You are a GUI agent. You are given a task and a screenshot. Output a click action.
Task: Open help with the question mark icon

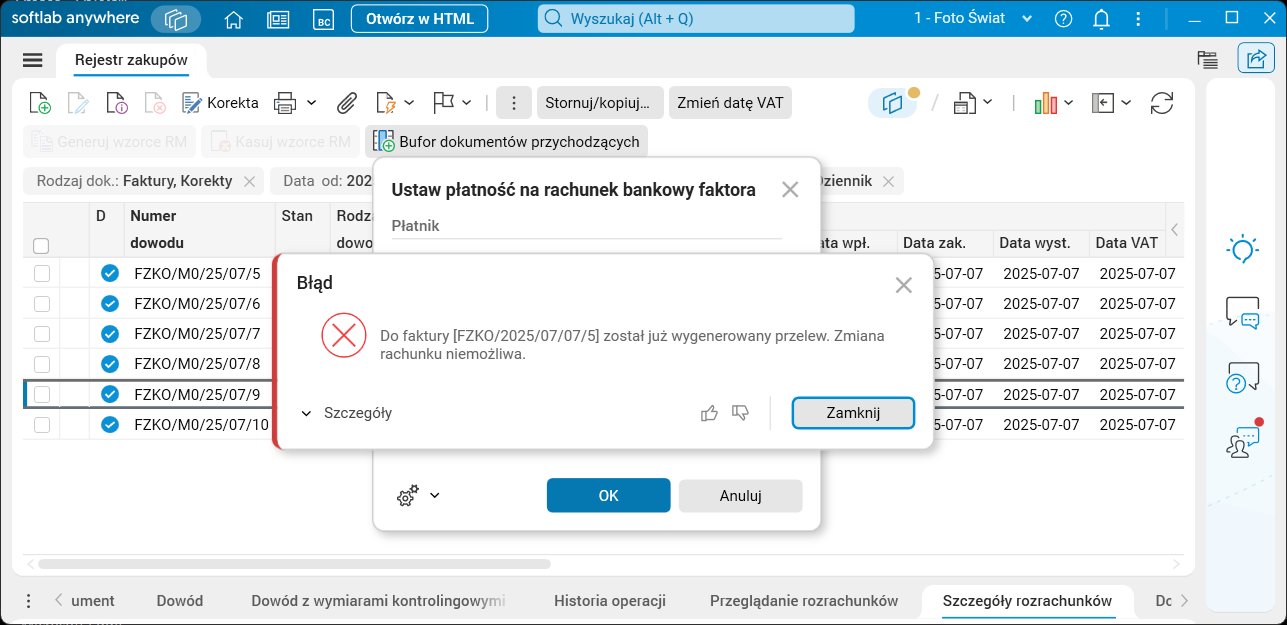pyautogui.click(x=1063, y=18)
